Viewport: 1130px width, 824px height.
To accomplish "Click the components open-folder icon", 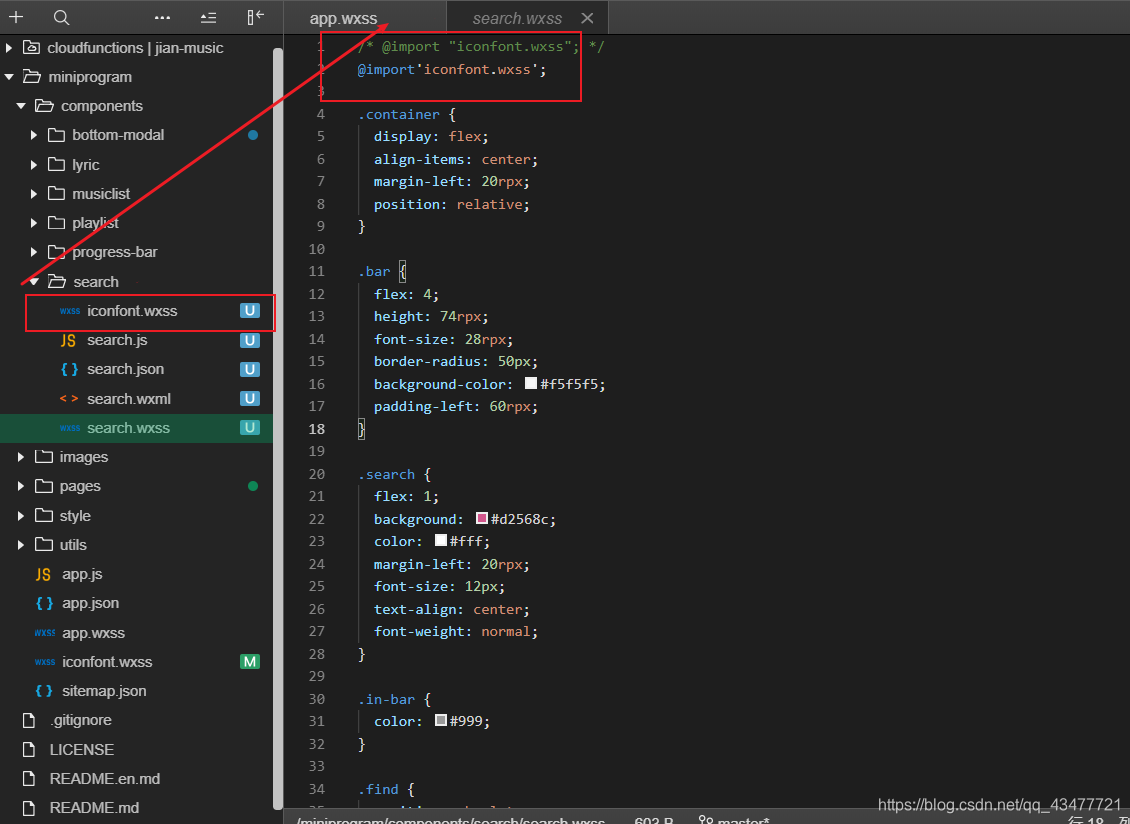I will pos(44,106).
